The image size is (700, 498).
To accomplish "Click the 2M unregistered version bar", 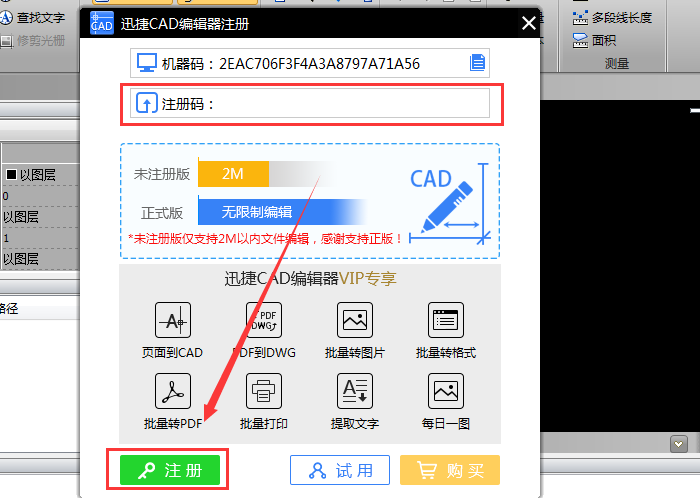I will (x=233, y=174).
